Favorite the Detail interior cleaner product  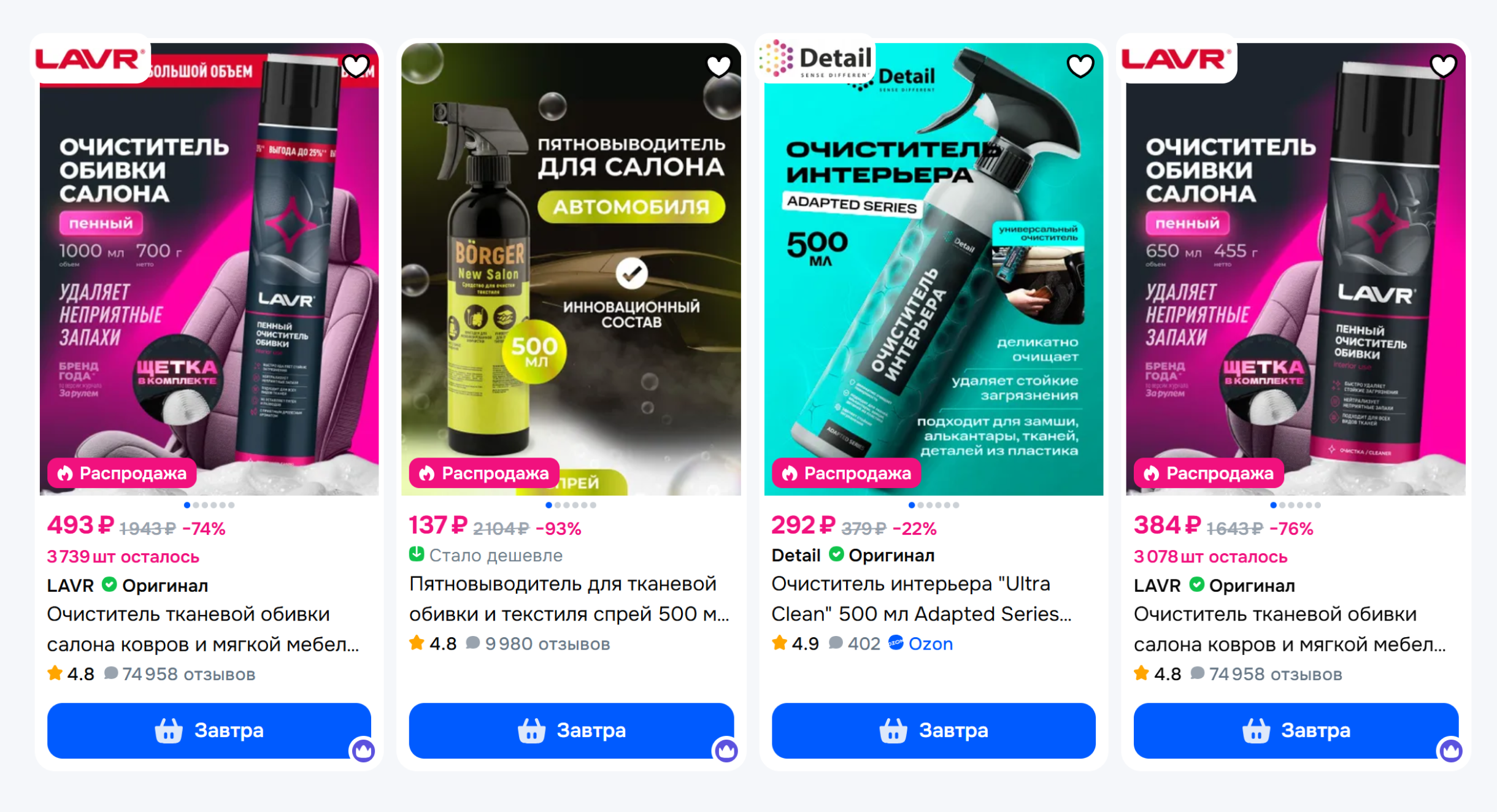pyautogui.click(x=1080, y=66)
